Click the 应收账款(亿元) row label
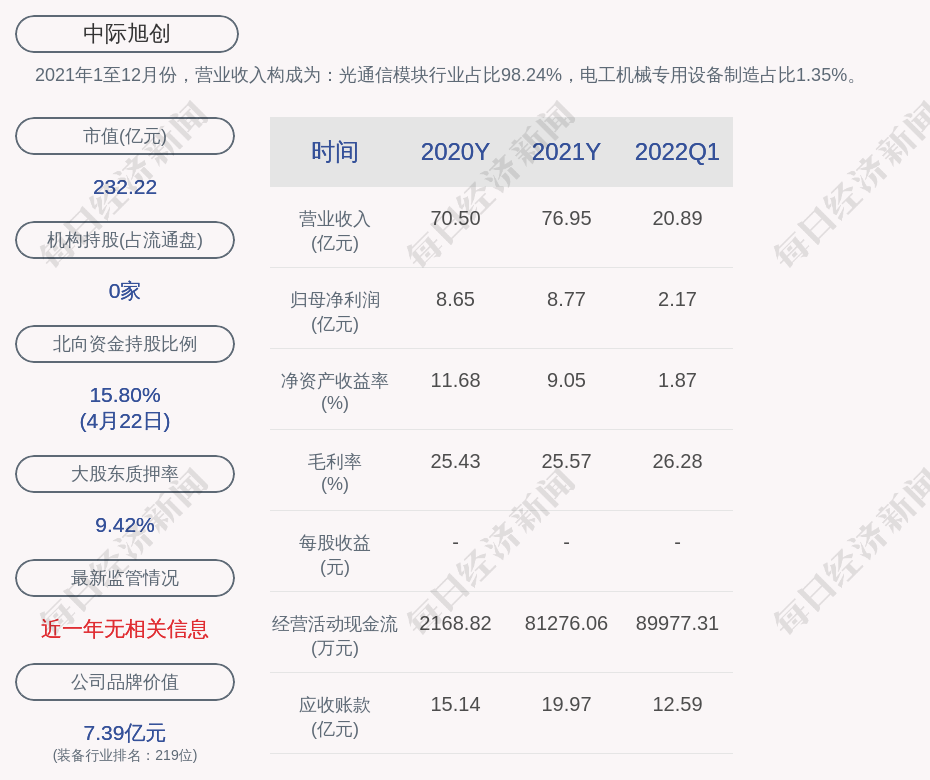930x780 pixels. click(335, 717)
